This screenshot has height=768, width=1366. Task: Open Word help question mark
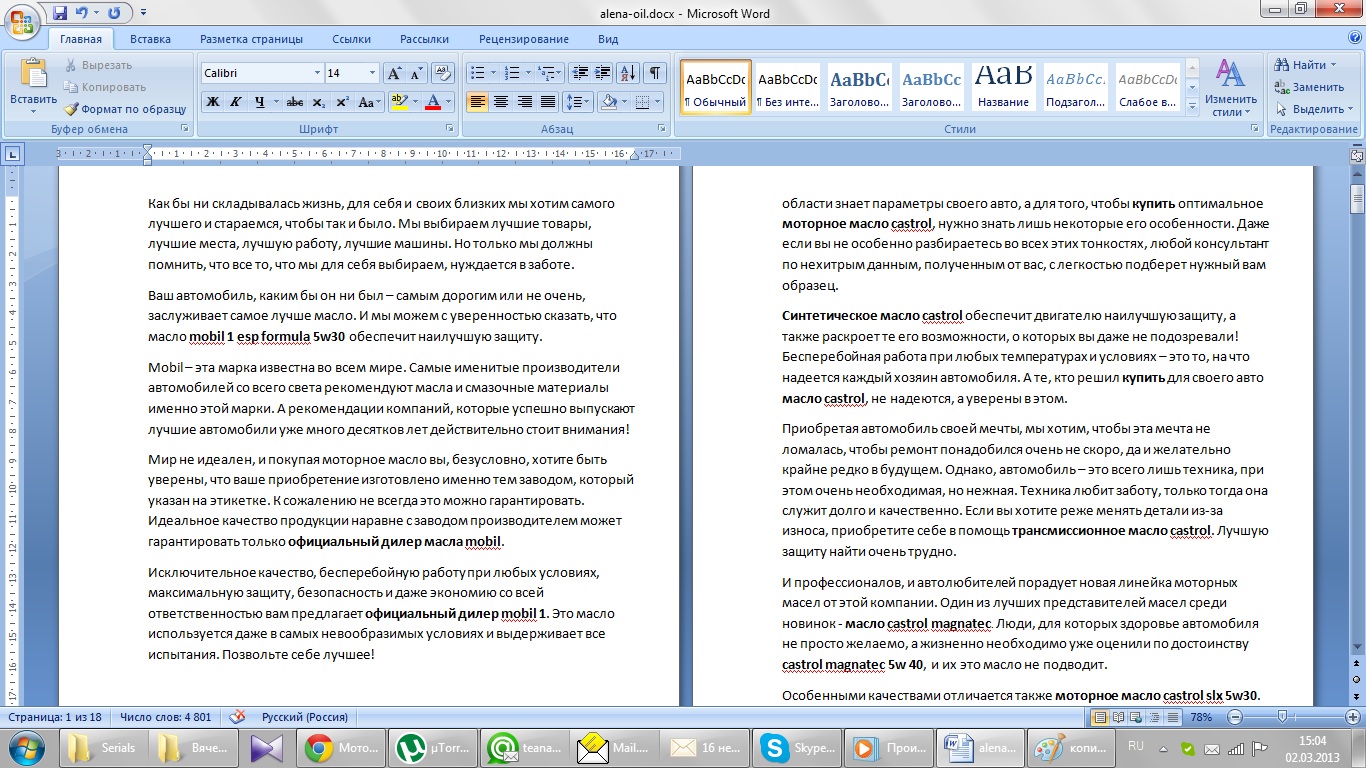[1354, 39]
